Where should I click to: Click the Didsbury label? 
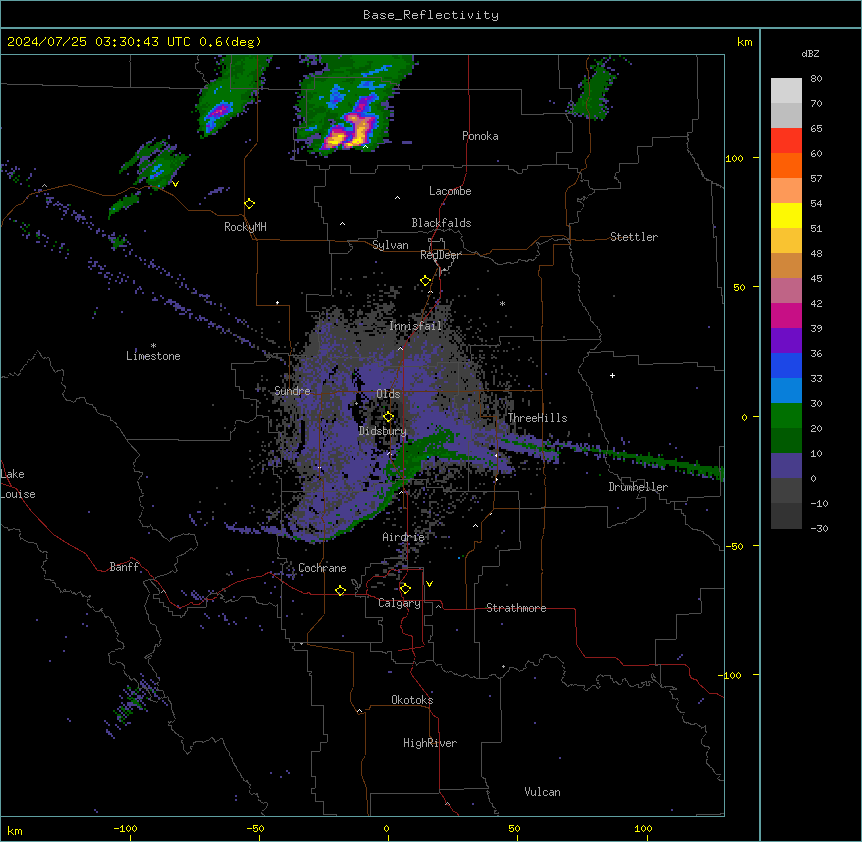tap(383, 431)
